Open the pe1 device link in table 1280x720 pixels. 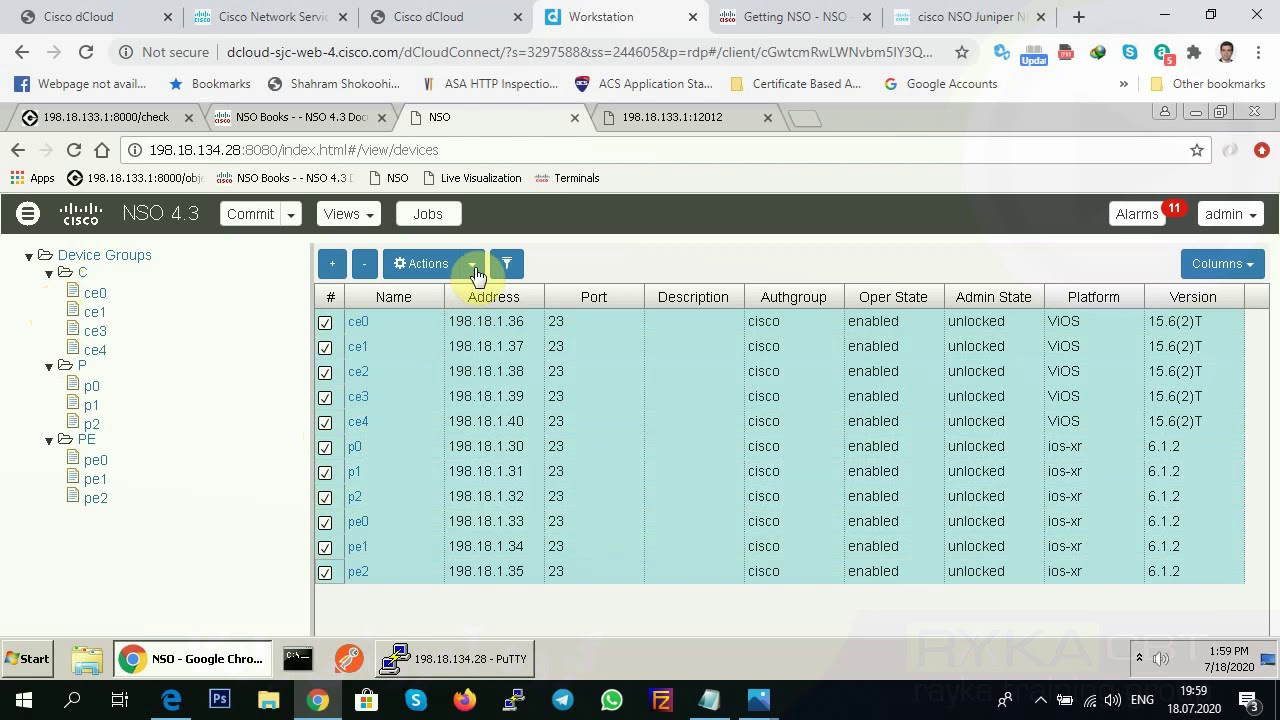pyautogui.click(x=358, y=546)
